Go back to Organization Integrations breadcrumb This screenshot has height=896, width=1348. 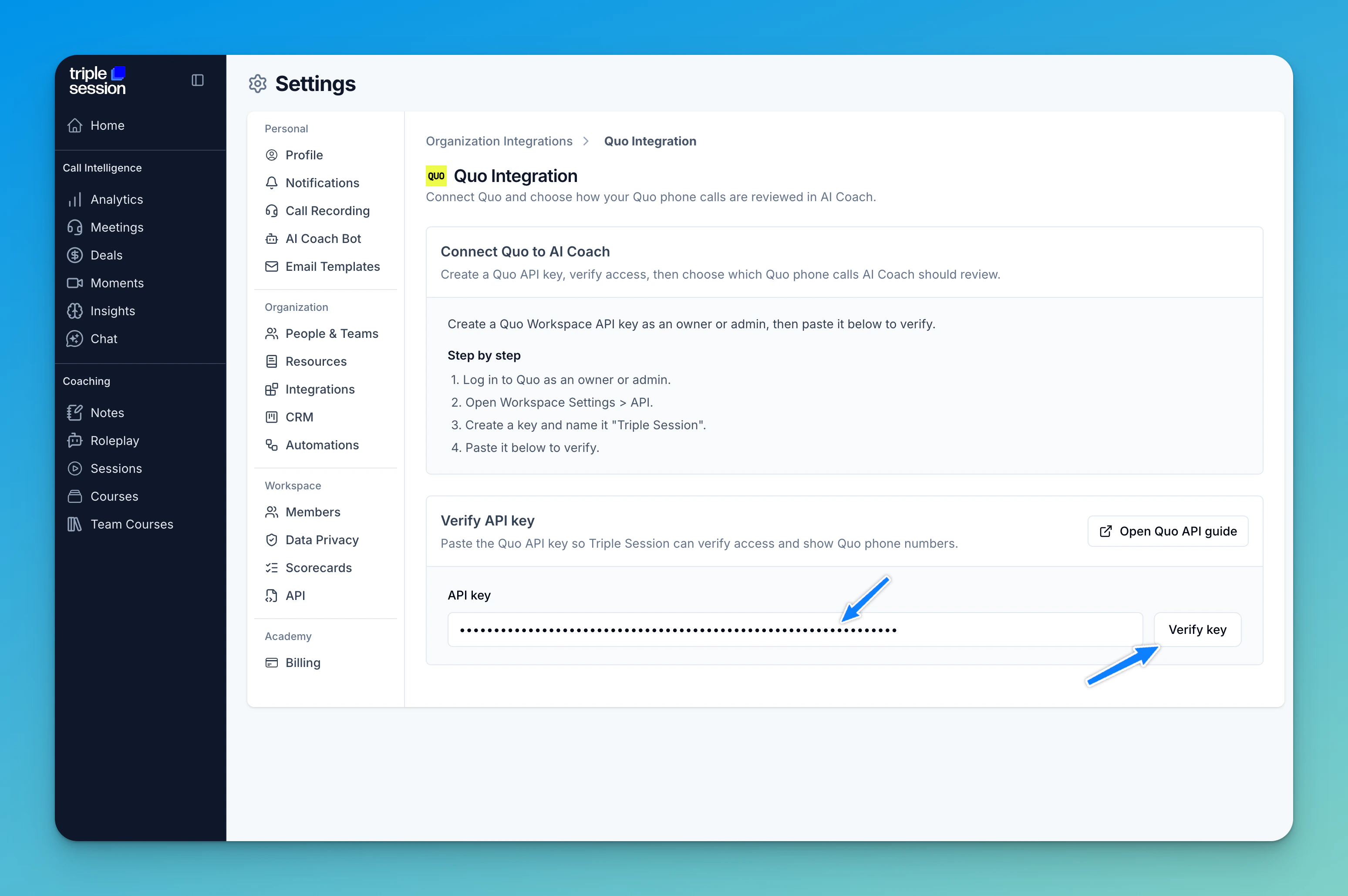coord(499,141)
